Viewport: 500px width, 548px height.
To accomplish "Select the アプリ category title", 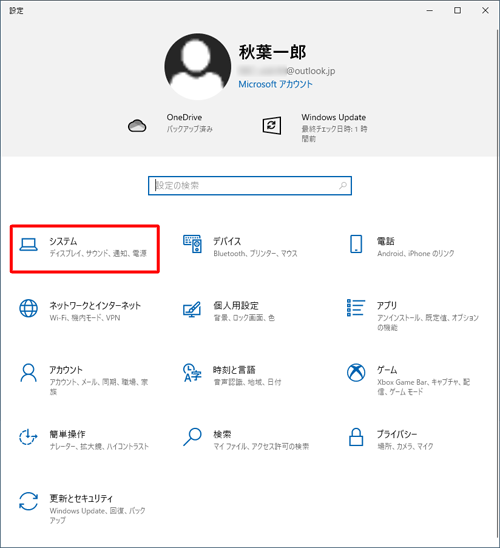I will (387, 305).
